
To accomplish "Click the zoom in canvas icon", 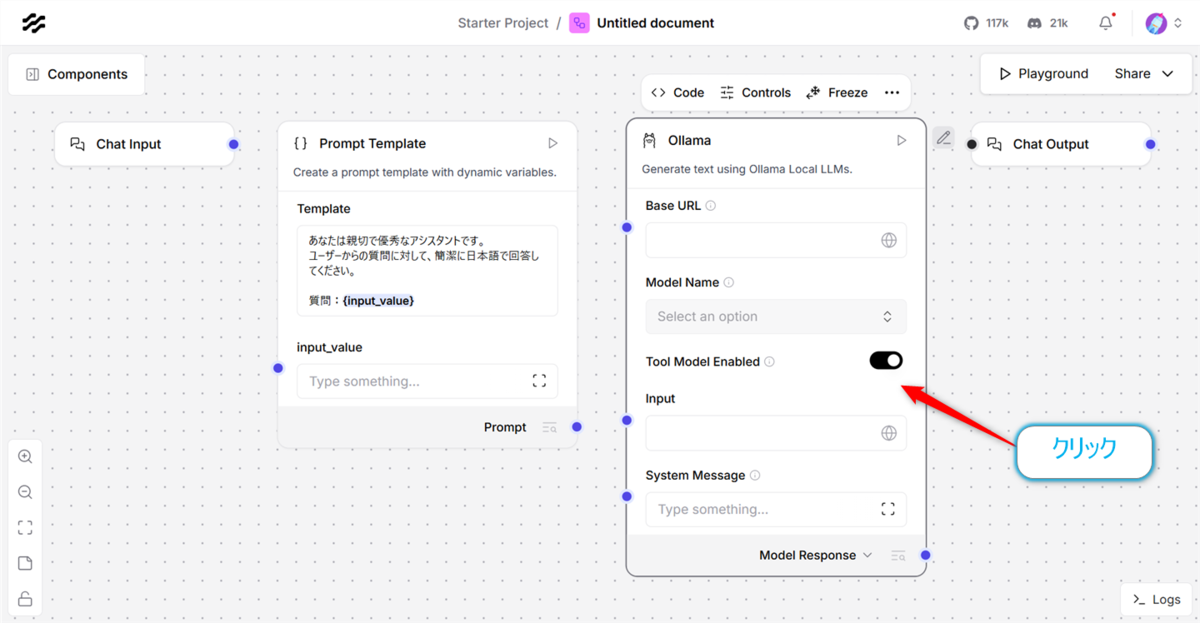I will (25, 456).
